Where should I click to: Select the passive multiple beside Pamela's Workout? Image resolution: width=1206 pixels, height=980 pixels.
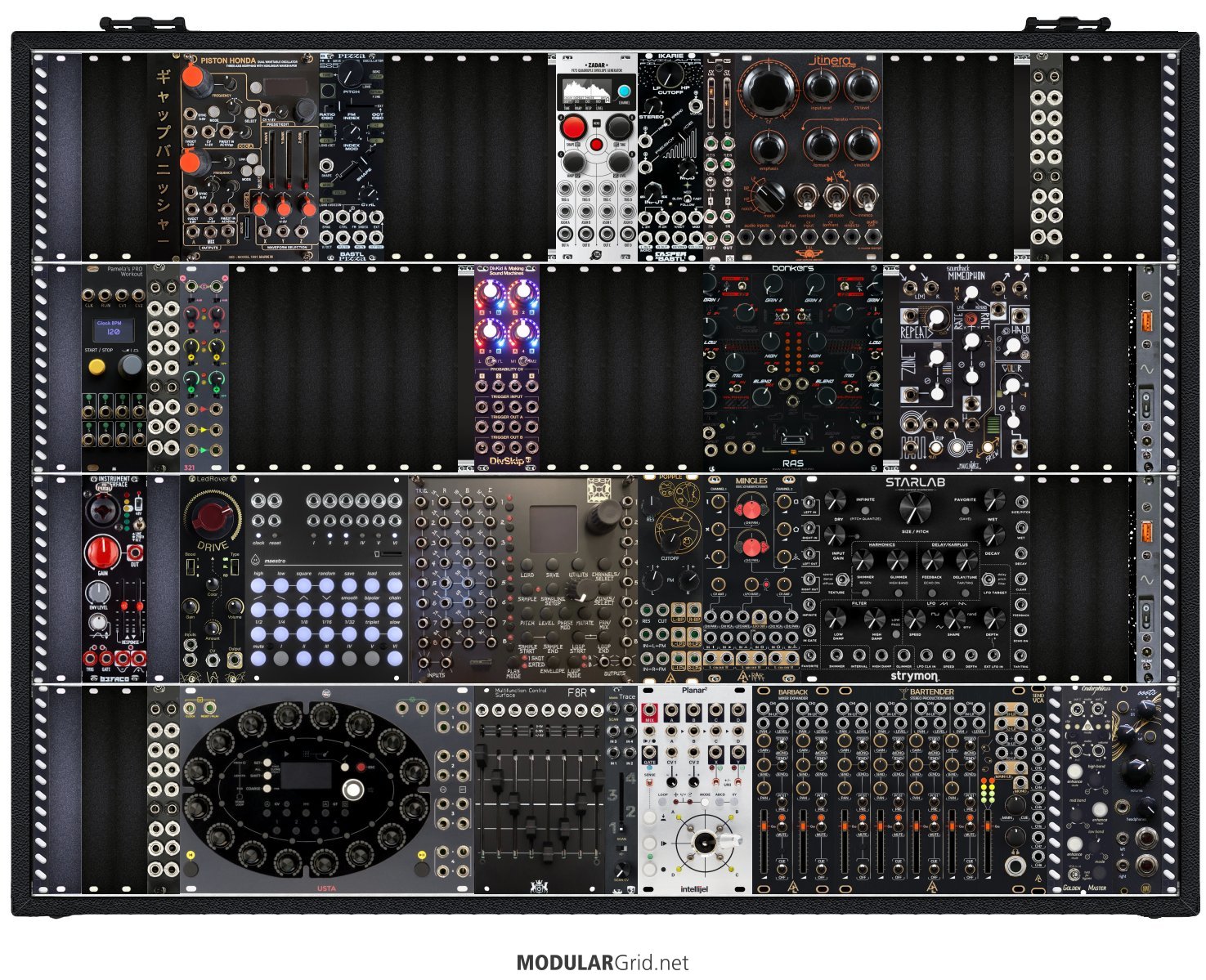tap(164, 367)
